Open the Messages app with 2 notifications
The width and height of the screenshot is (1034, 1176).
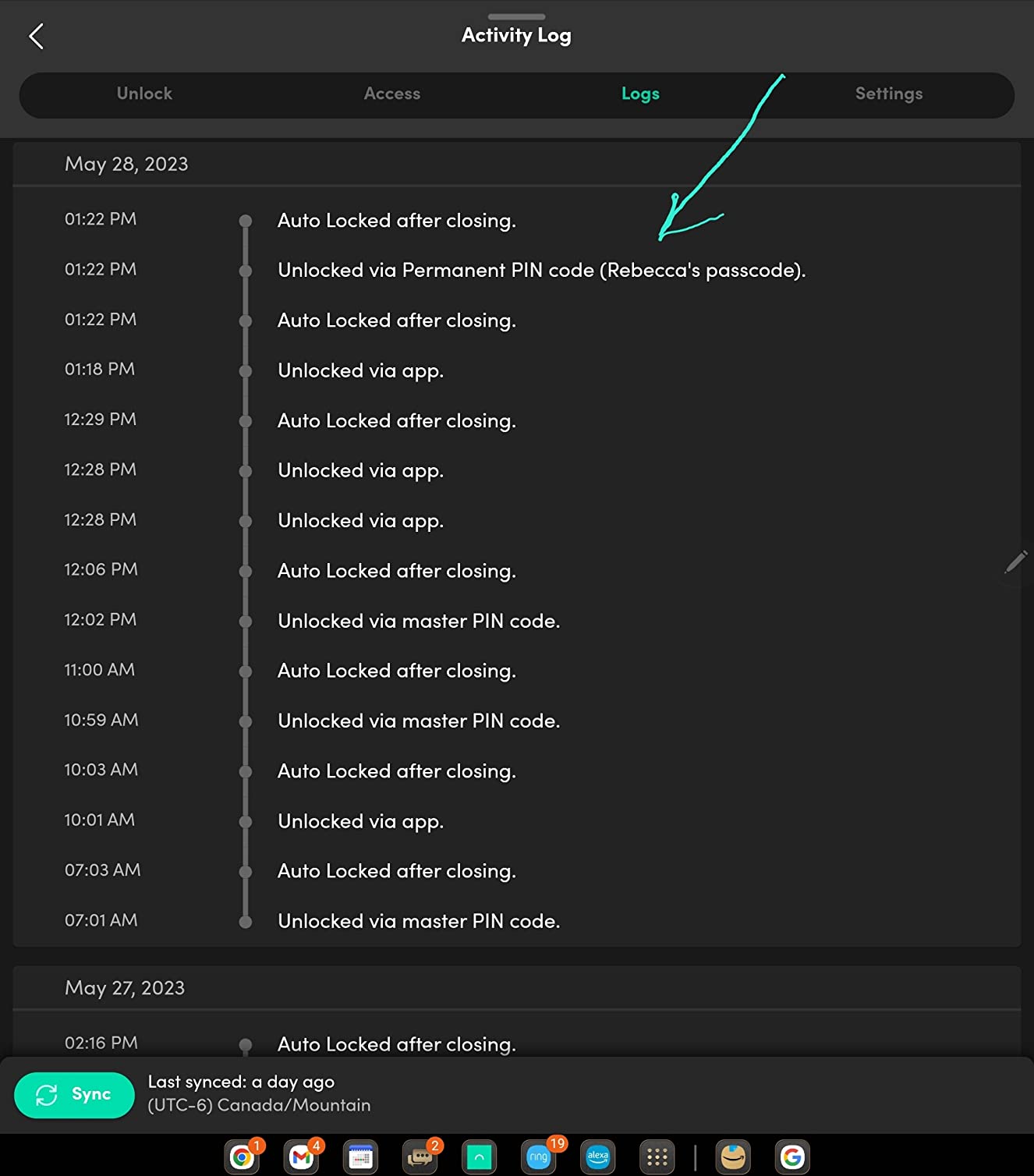click(x=420, y=1157)
